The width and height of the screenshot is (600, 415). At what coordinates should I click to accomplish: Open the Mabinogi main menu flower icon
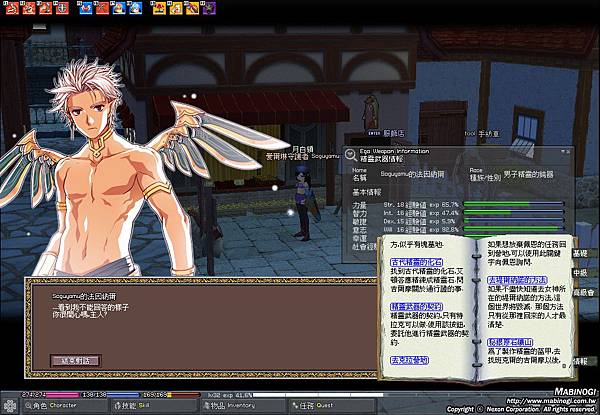tap(10, 406)
